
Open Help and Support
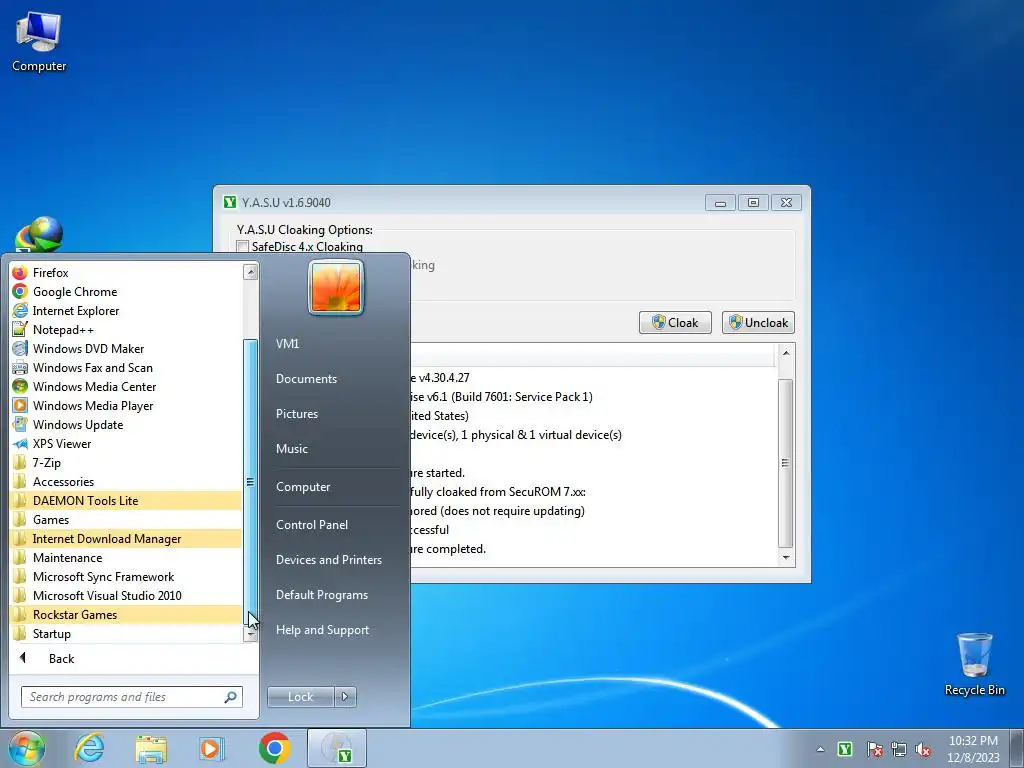point(322,630)
